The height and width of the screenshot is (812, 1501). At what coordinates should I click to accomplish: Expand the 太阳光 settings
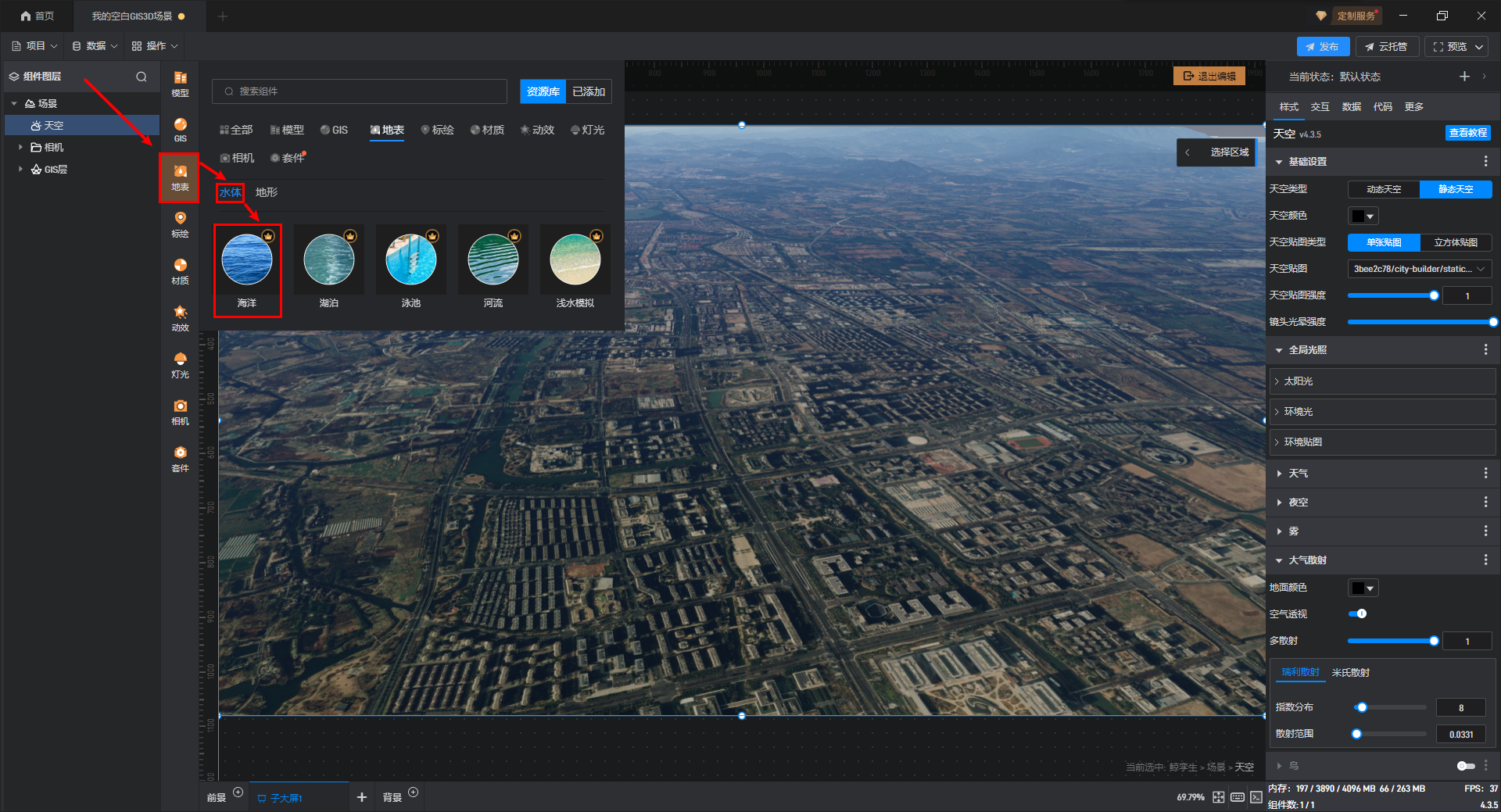point(1299,381)
